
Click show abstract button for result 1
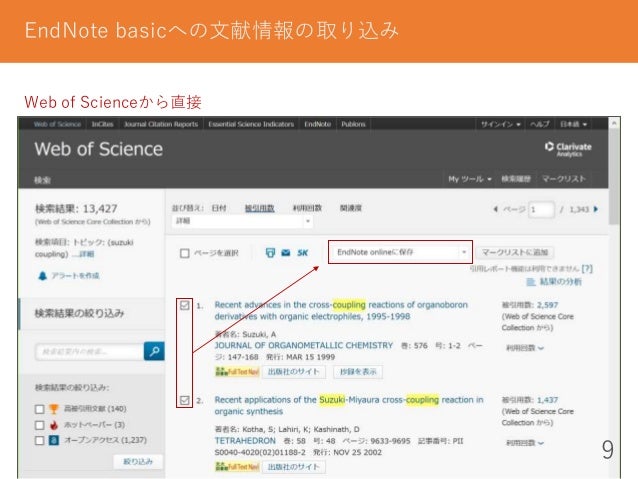pyautogui.click(x=358, y=372)
